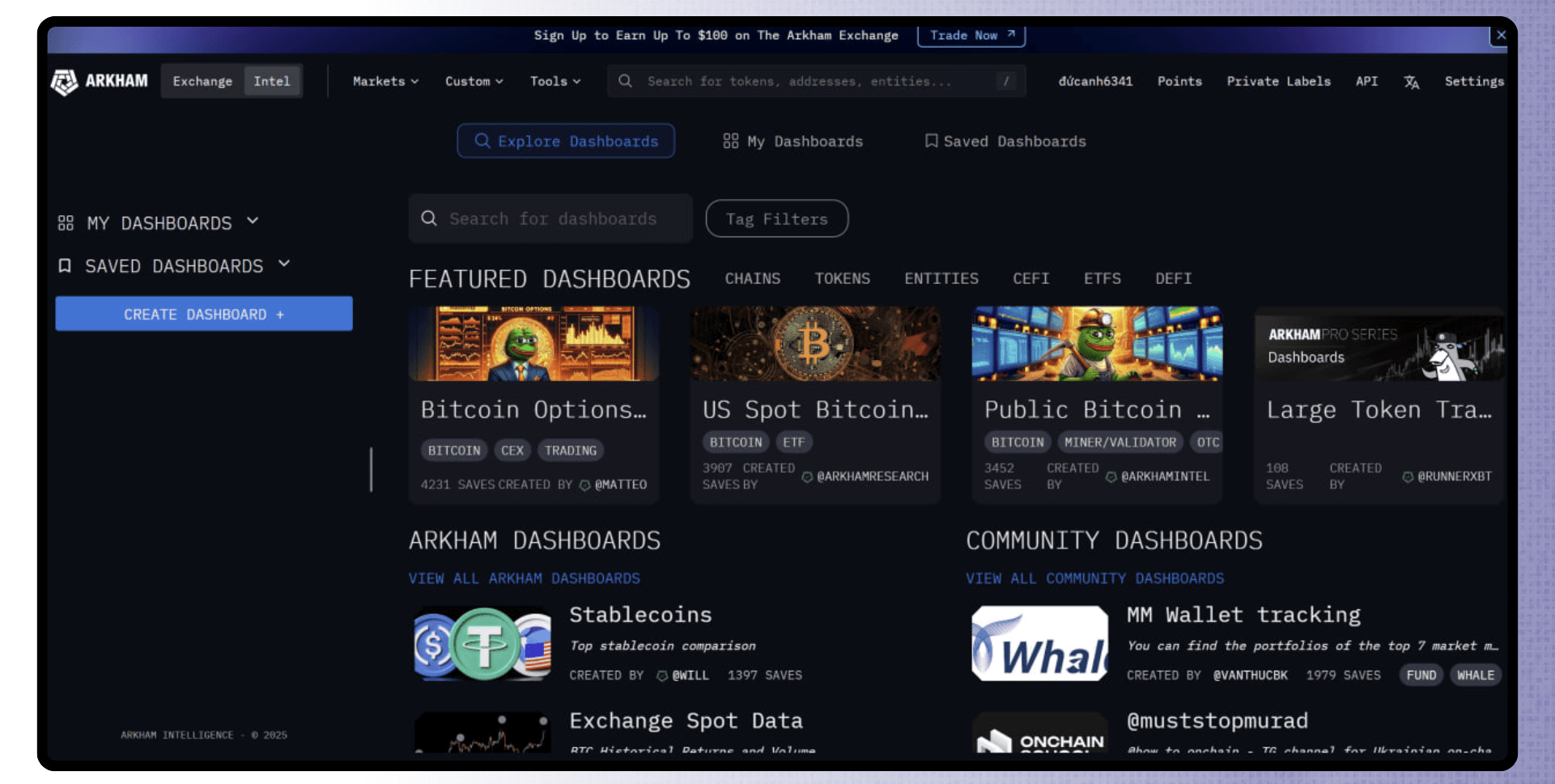Click the top token and address search field

click(817, 81)
